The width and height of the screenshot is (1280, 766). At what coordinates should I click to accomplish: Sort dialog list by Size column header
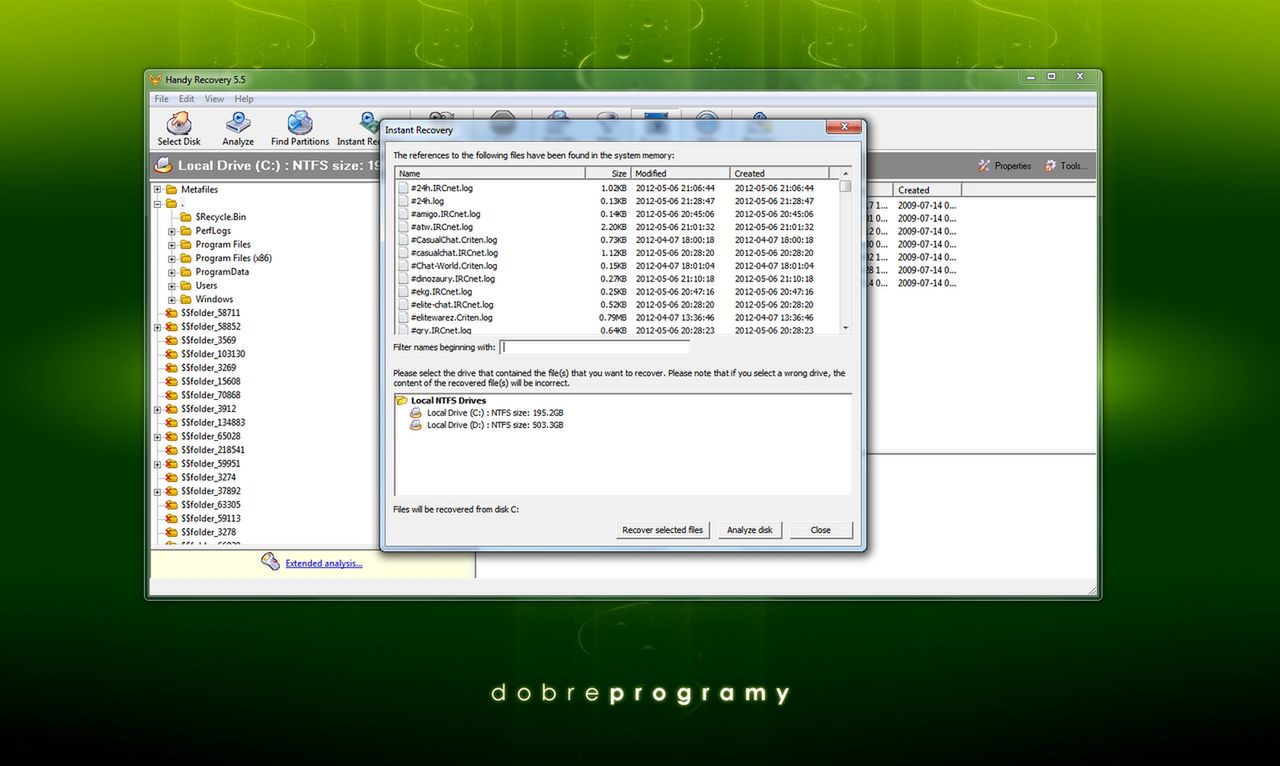pos(608,173)
